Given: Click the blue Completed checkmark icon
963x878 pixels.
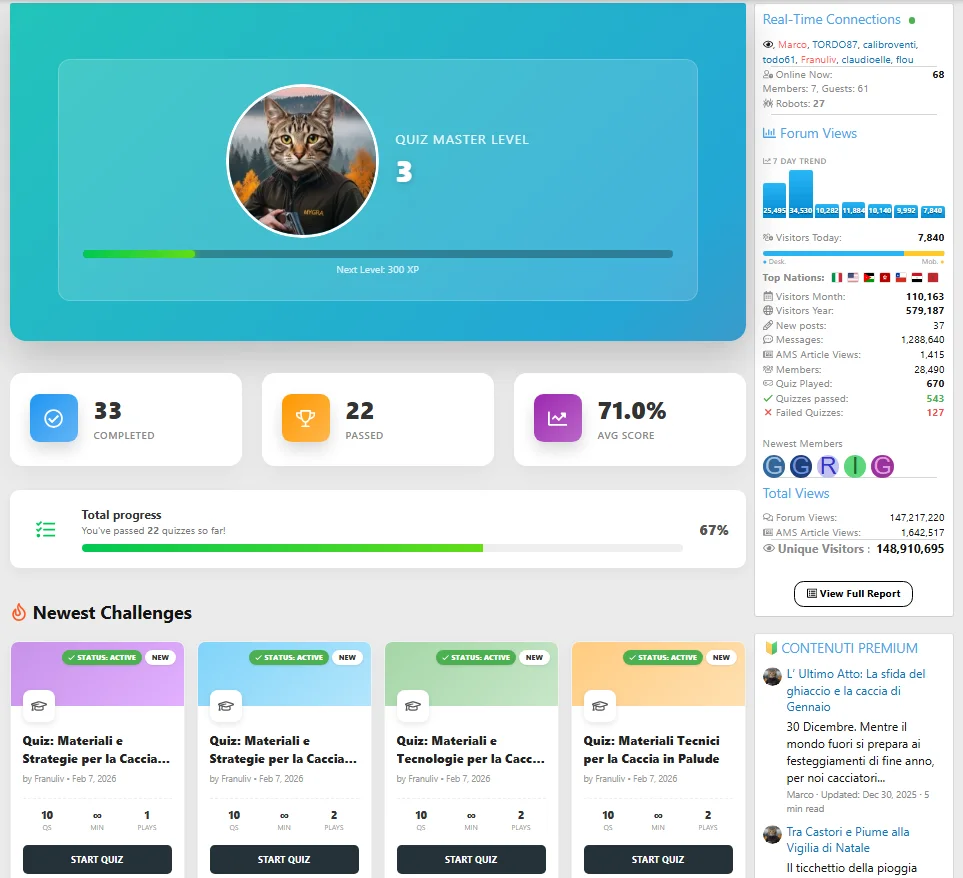Looking at the screenshot, I should click(54, 418).
